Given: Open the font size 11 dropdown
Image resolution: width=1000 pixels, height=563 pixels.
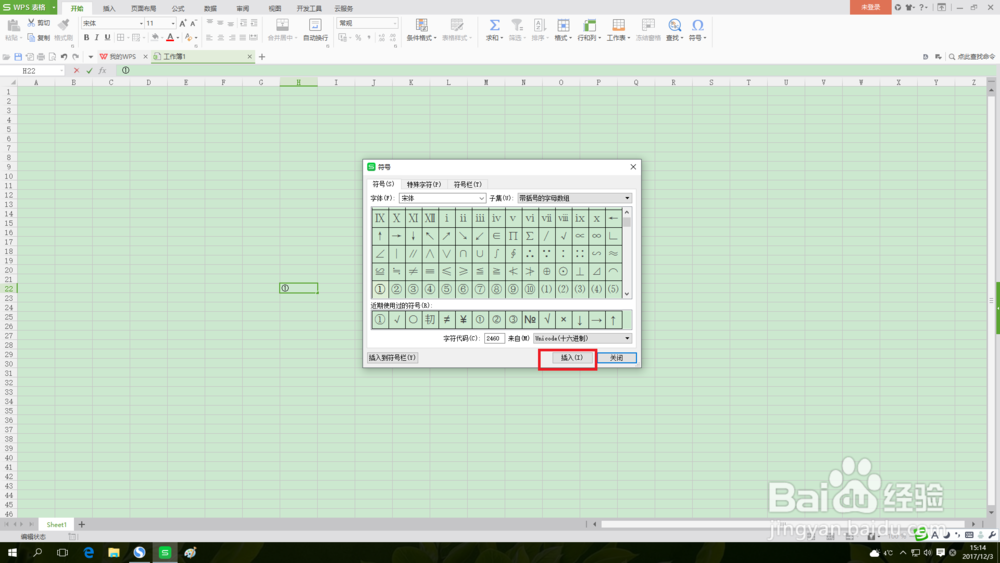Looking at the screenshot, I should [173, 24].
